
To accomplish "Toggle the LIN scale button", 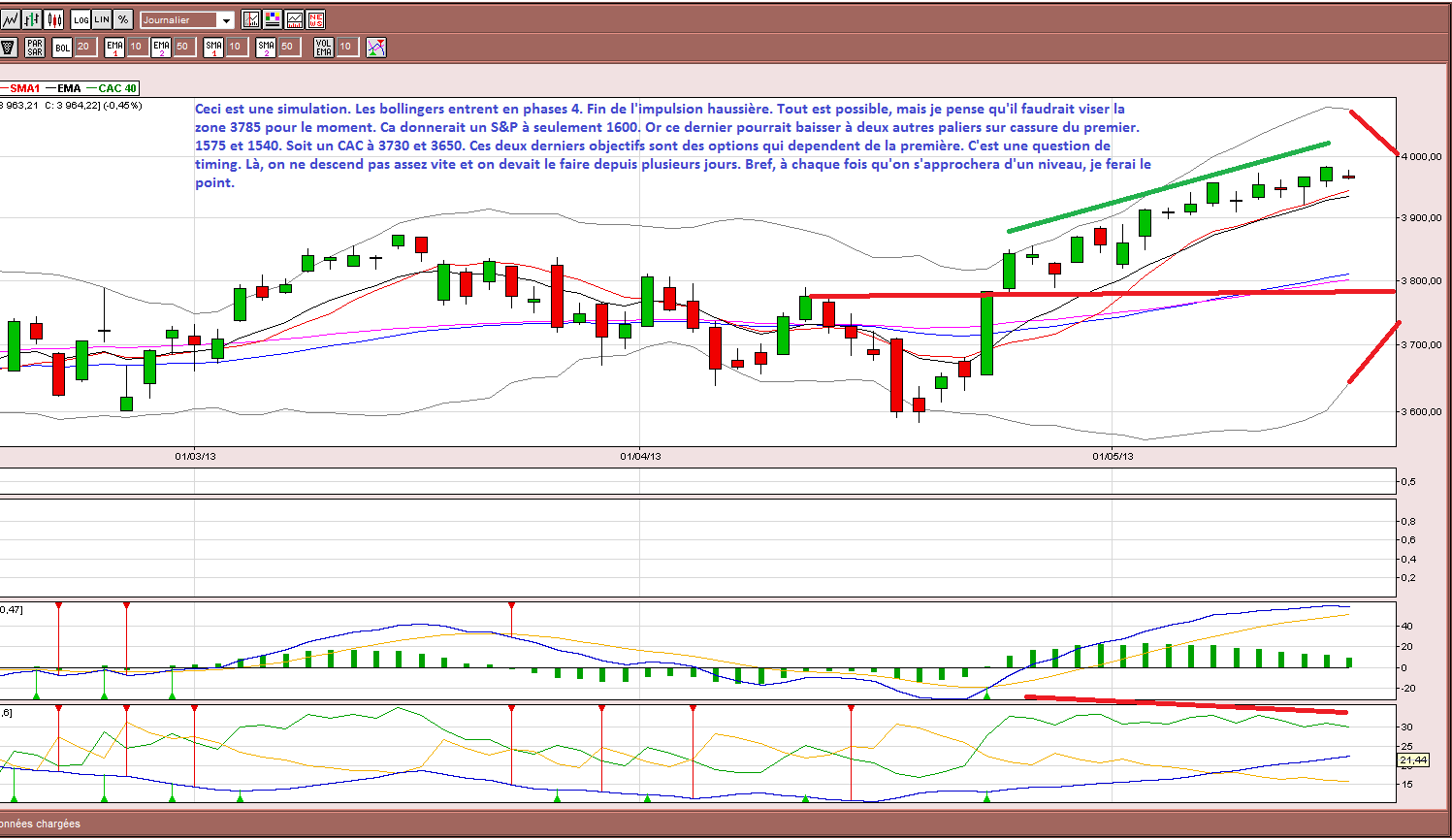I will (102, 19).
